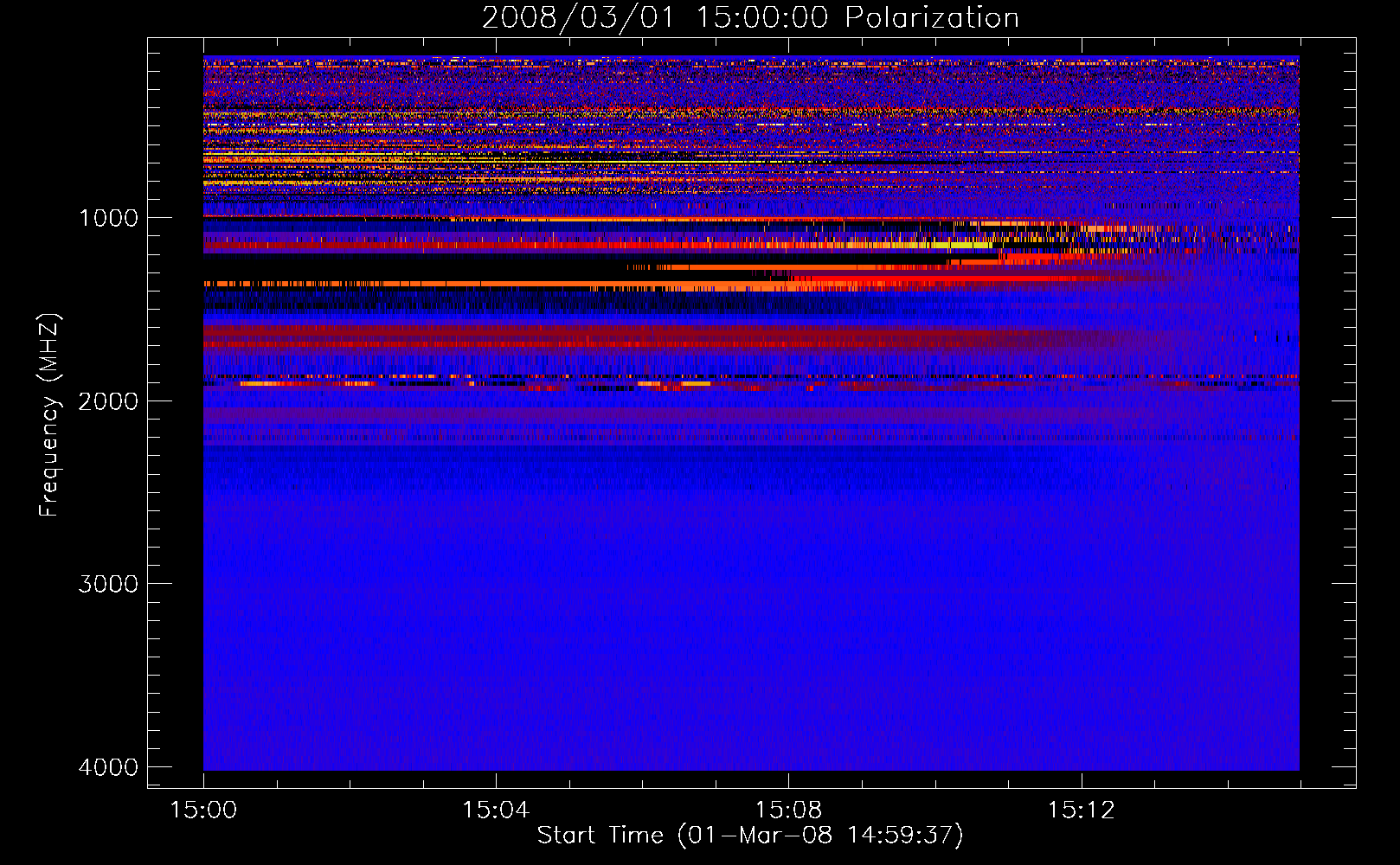Click the 1000 frequency tick label
The width and height of the screenshot is (1400, 865).
(x=109, y=218)
